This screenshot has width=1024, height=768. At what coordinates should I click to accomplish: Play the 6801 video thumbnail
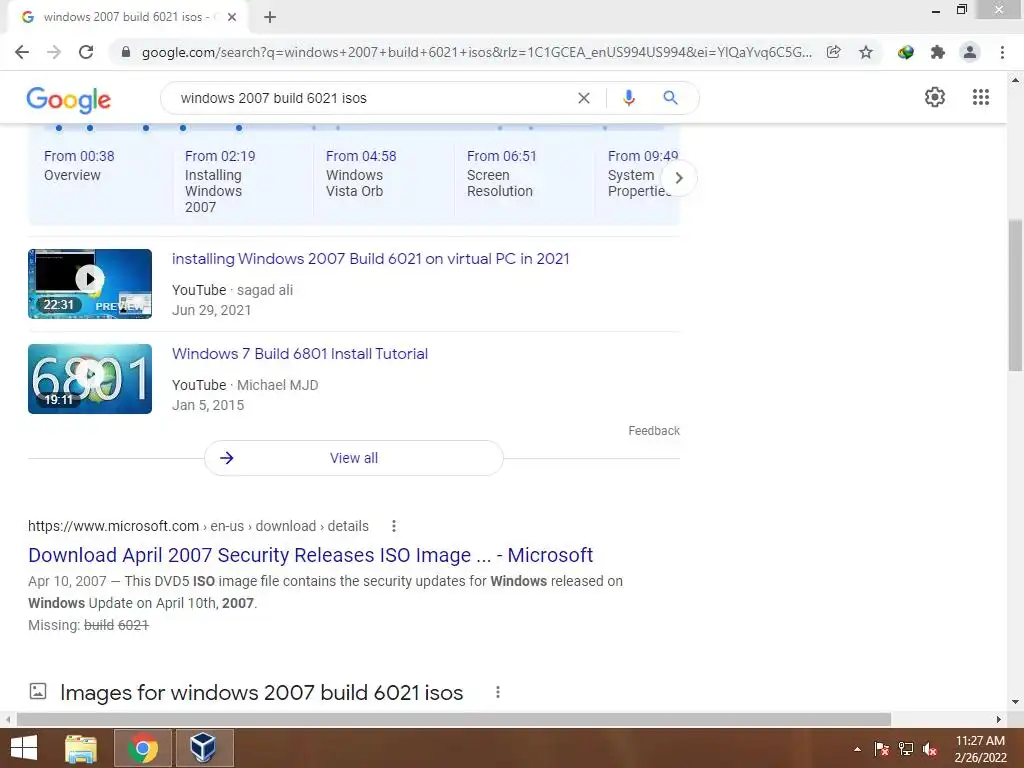pyautogui.click(x=89, y=379)
